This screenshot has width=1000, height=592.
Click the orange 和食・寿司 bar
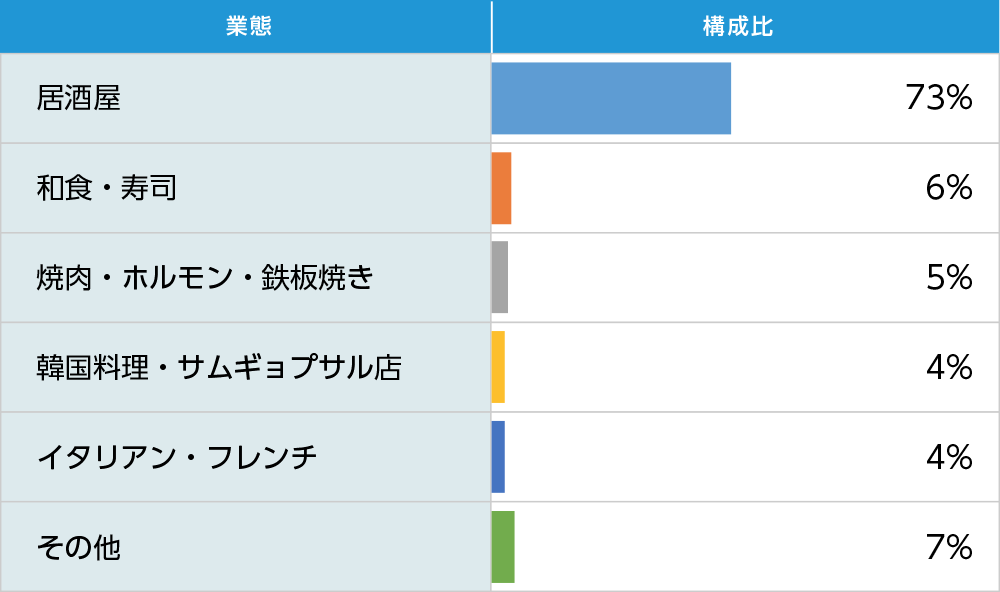501,188
